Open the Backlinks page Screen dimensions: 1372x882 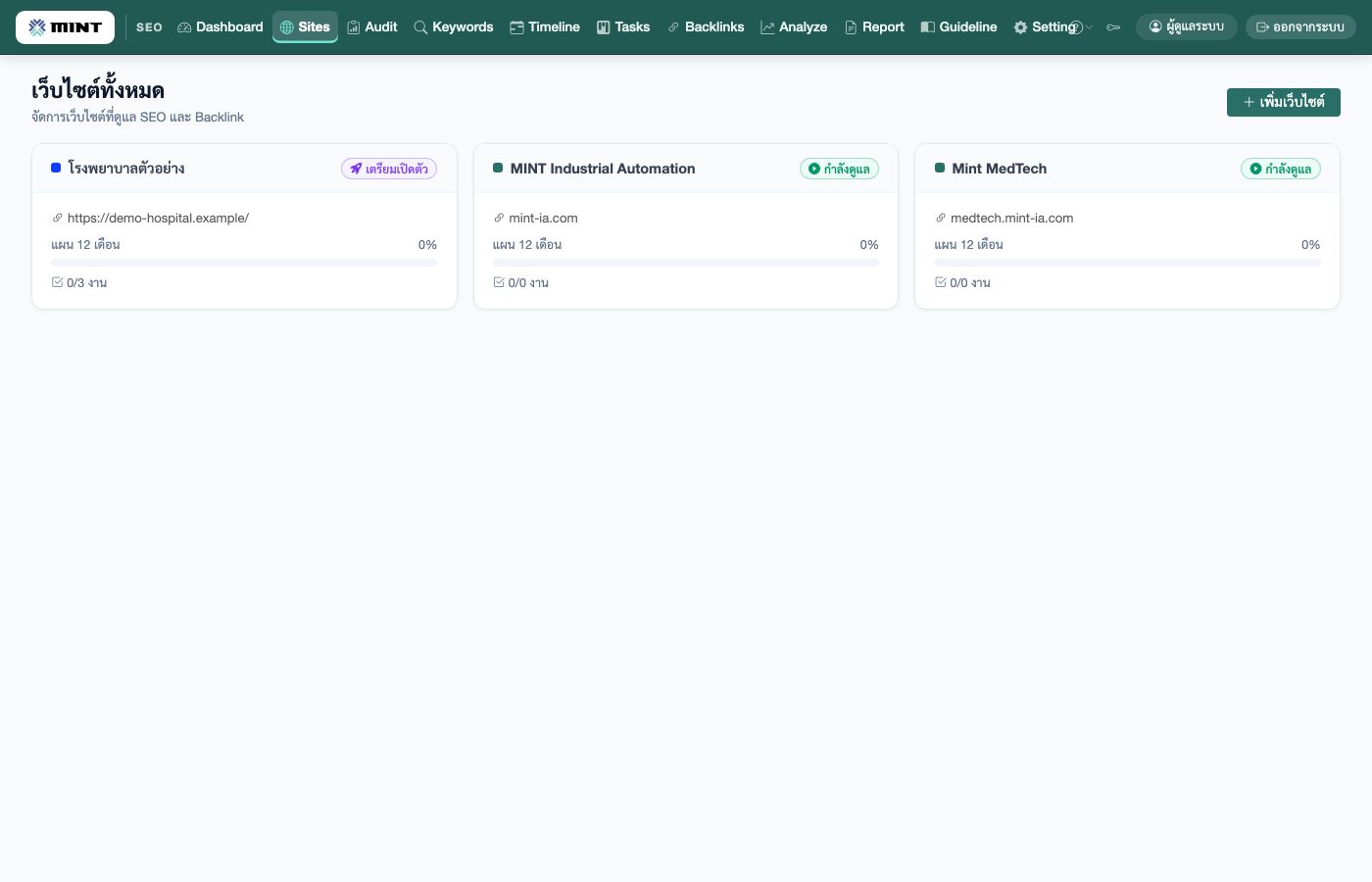pyautogui.click(x=706, y=27)
